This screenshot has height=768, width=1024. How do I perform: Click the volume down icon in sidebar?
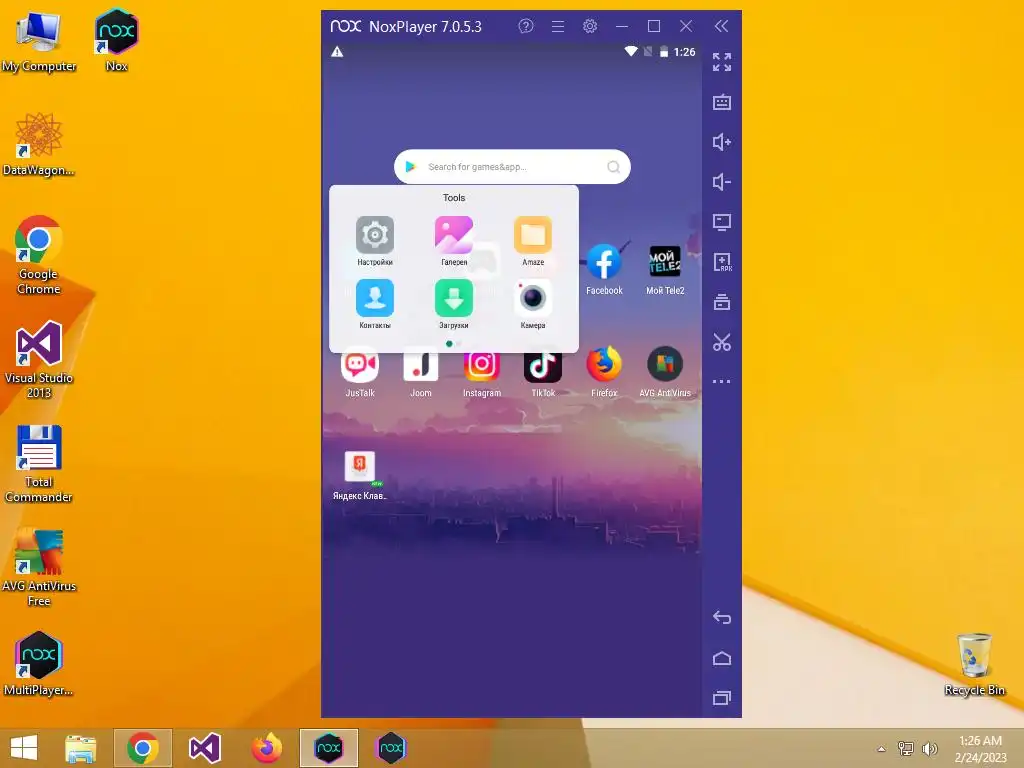click(722, 182)
